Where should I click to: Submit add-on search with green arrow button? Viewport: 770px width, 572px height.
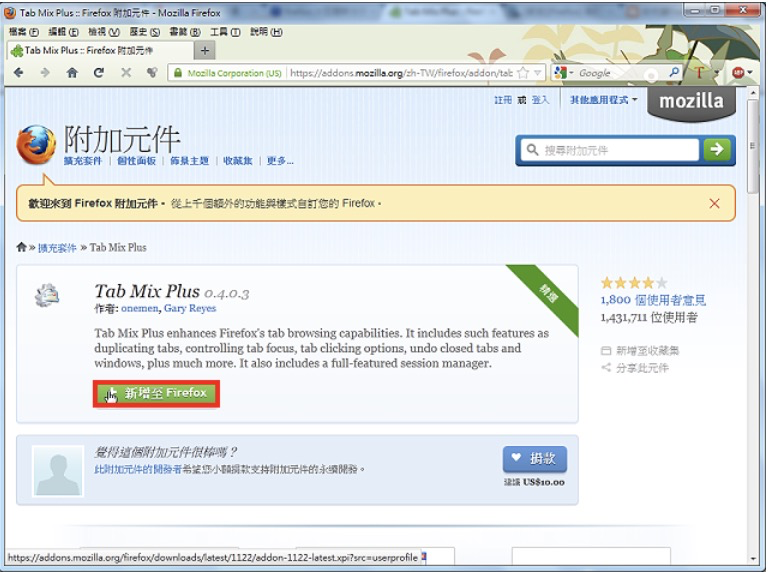coord(716,149)
